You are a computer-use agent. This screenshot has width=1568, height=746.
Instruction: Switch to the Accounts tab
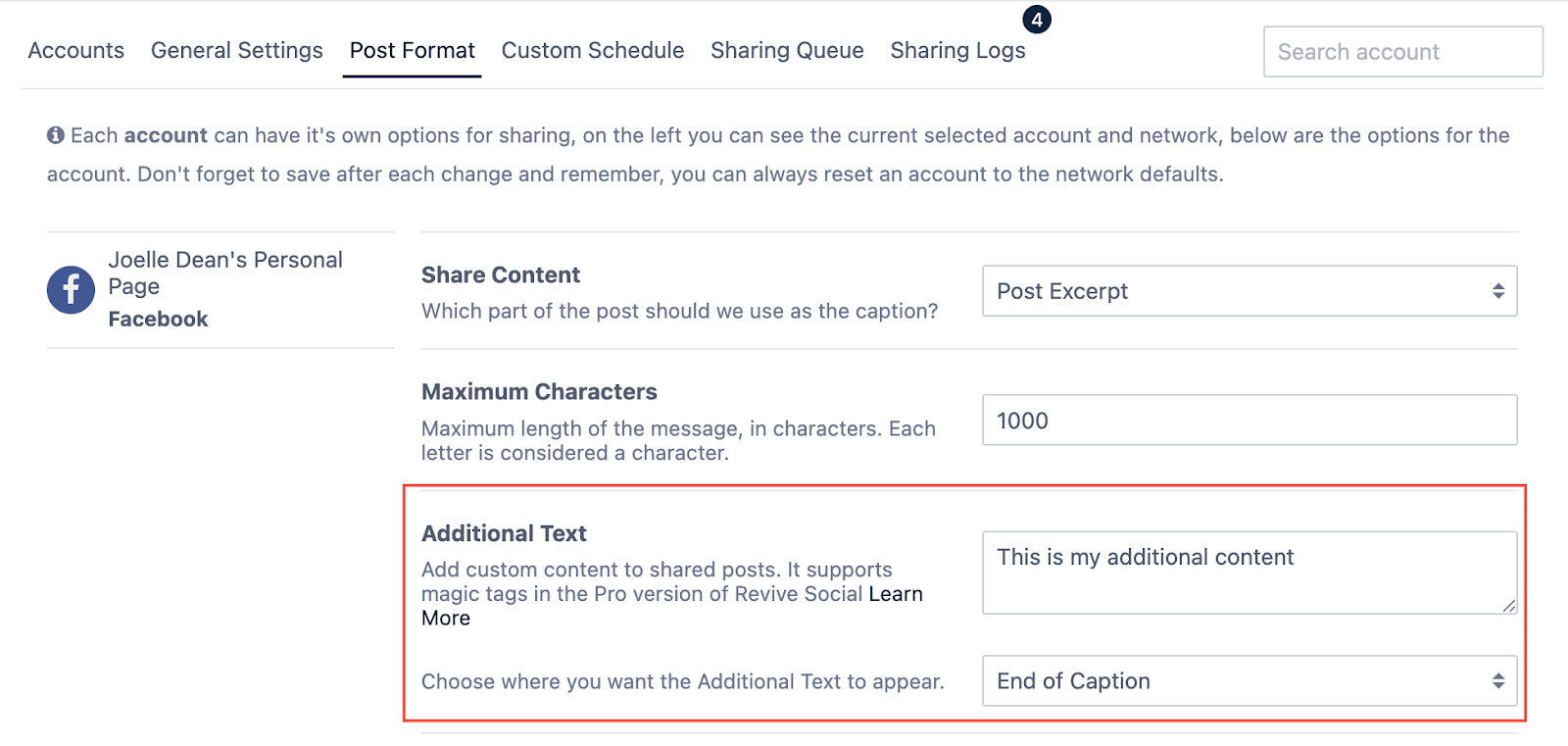coord(76,51)
